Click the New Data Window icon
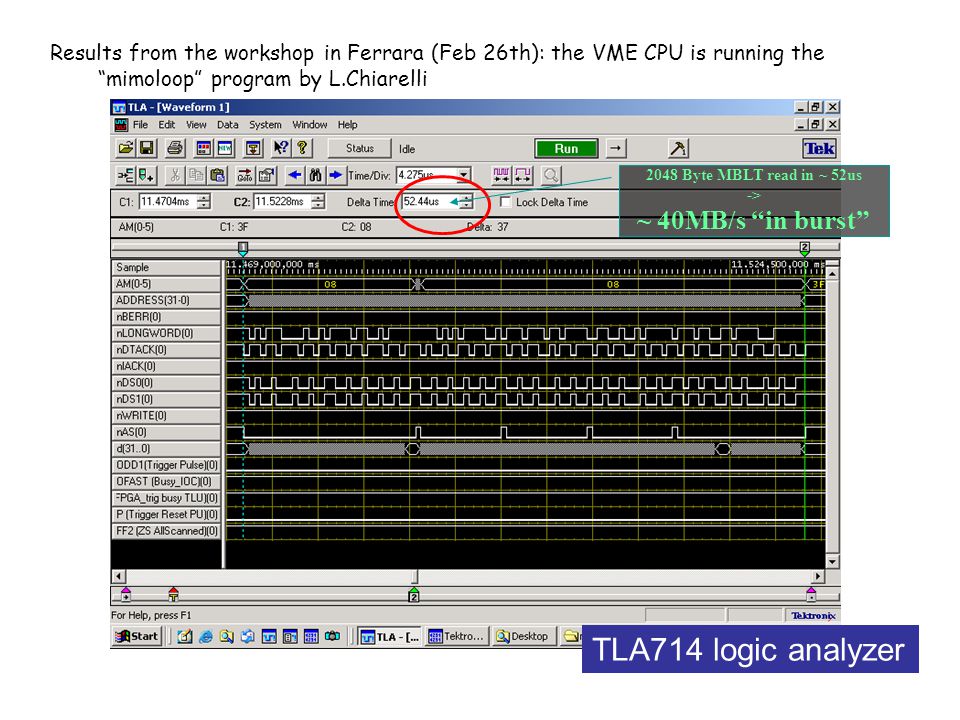 [225, 148]
